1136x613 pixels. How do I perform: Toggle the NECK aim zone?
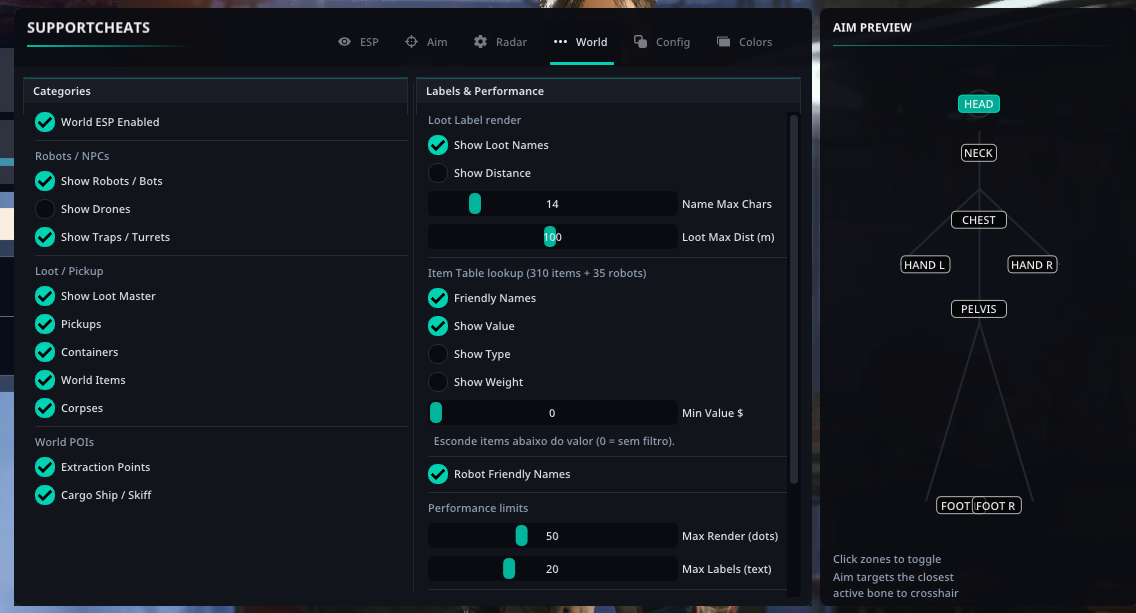[x=979, y=153]
